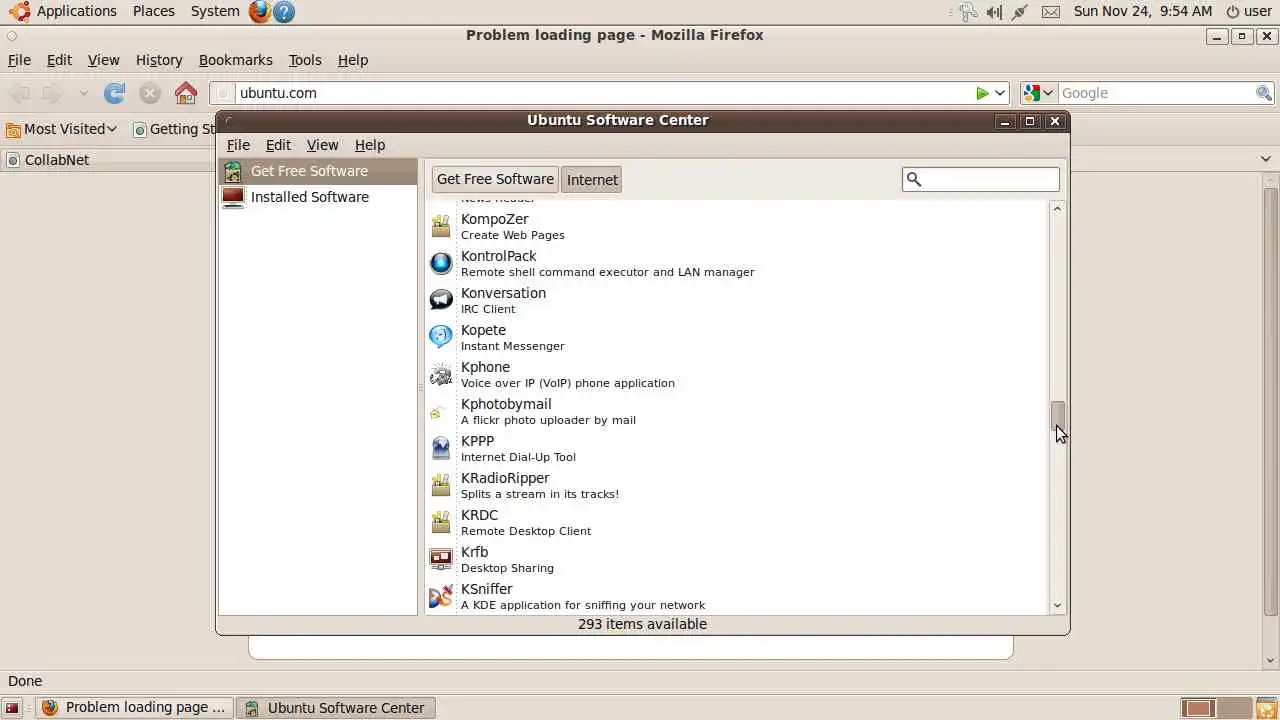Click the mail envelope icon in the top panel

(x=1050, y=11)
